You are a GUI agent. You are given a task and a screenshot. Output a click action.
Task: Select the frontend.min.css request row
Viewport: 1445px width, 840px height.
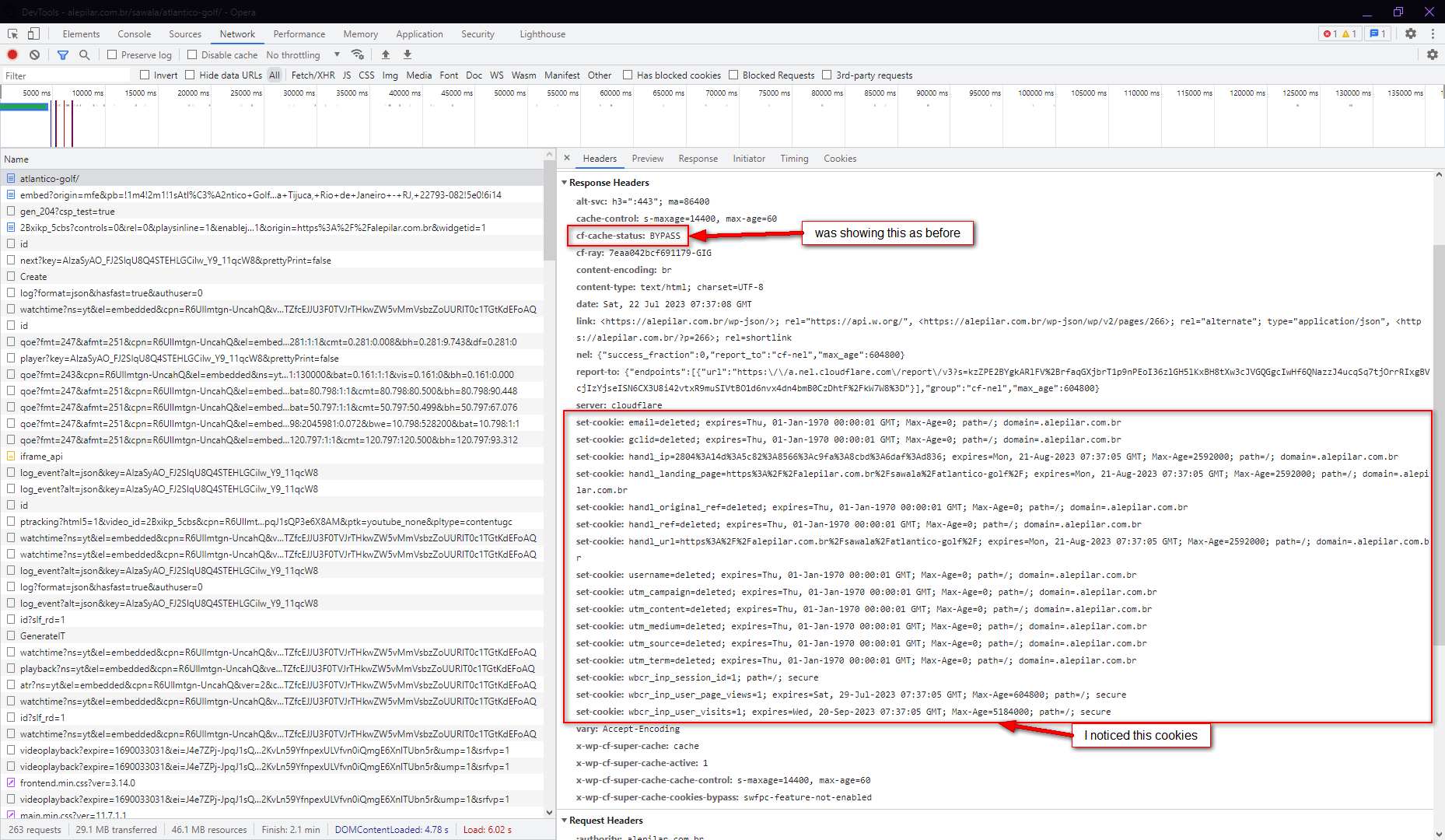[78, 783]
